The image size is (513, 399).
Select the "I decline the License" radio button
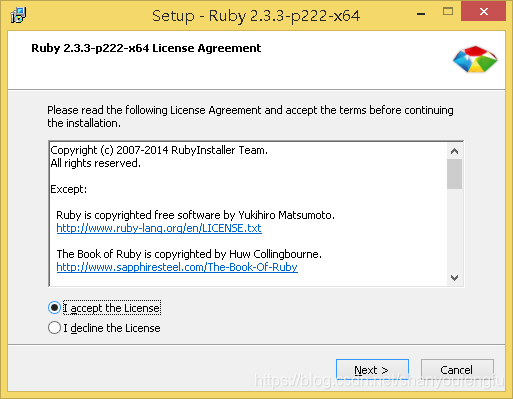point(54,328)
